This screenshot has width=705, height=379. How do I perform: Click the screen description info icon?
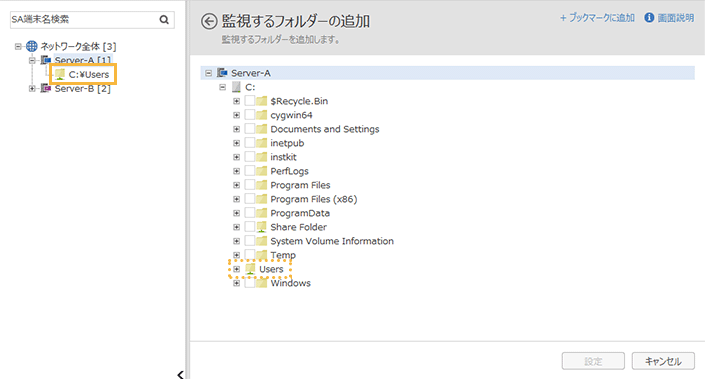pyautogui.click(x=649, y=18)
